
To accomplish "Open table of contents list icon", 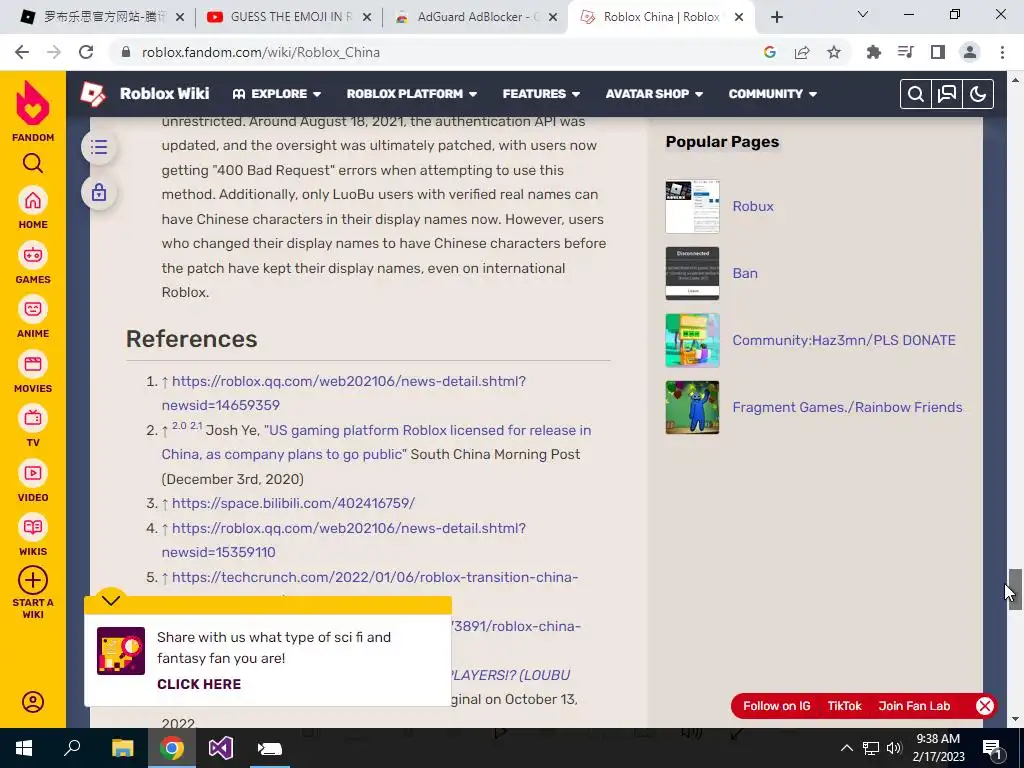I will click(x=99, y=147).
